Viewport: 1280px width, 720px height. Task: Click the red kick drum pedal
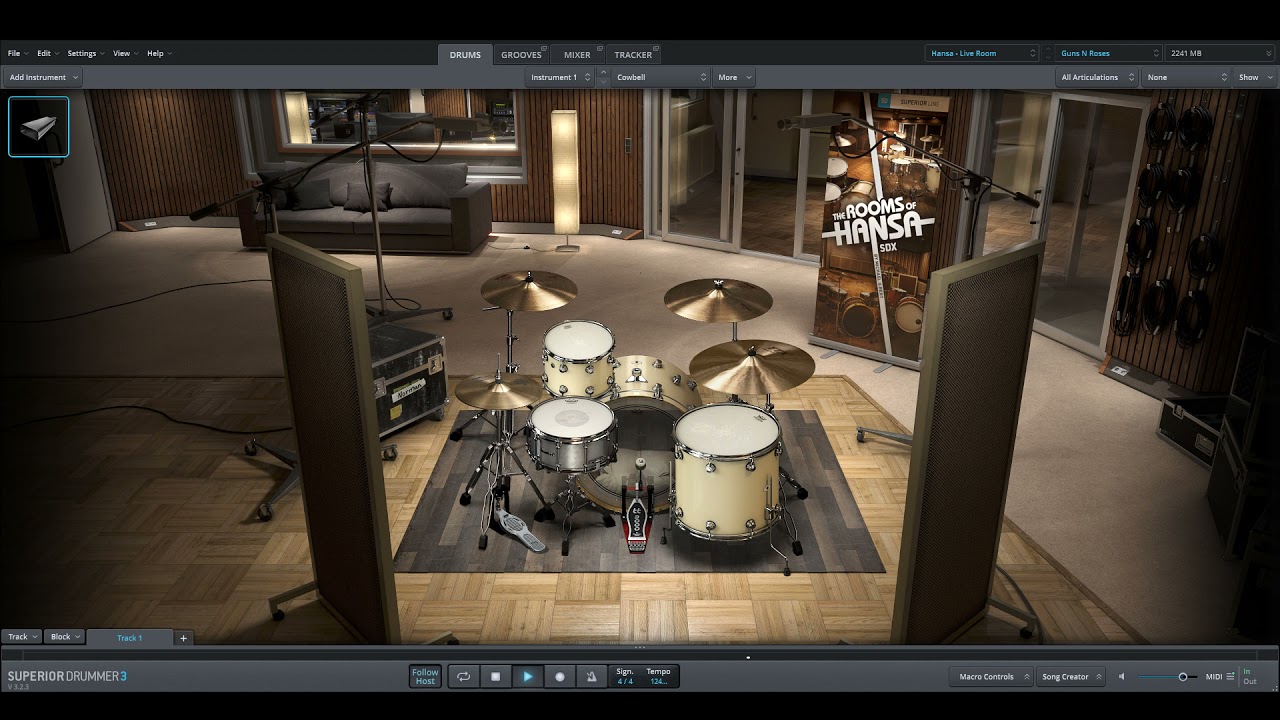[636, 520]
